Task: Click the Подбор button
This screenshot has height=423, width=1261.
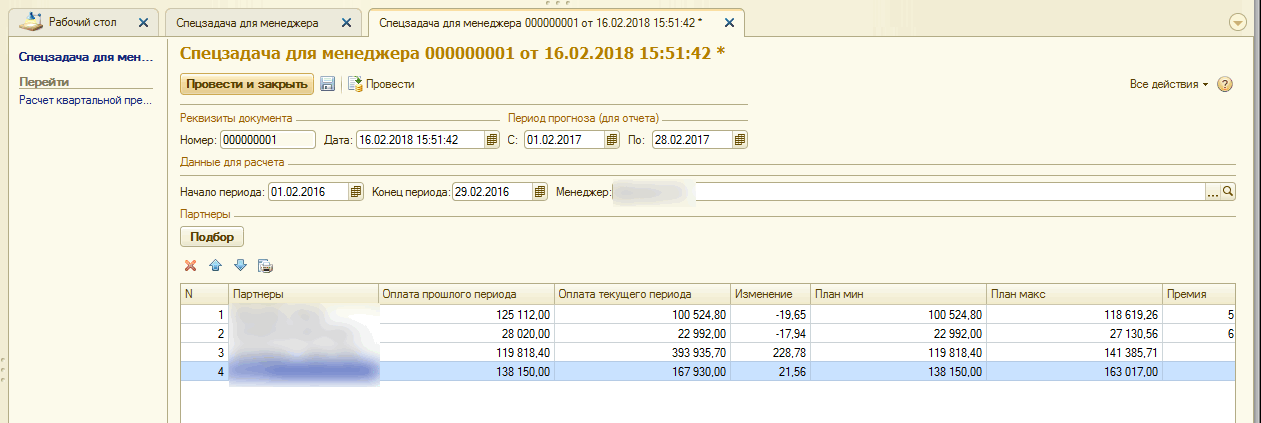Action: coord(211,237)
